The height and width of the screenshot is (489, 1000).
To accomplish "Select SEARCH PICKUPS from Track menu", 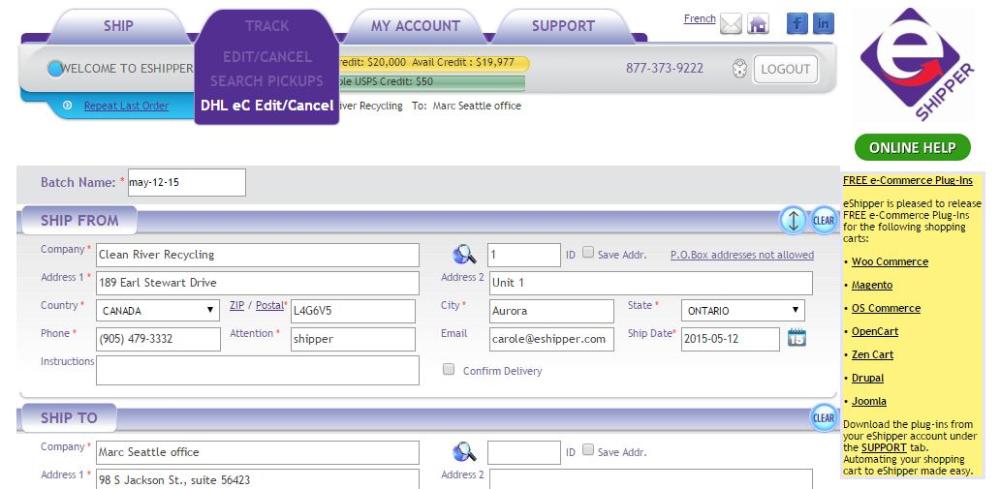I will coord(267,81).
